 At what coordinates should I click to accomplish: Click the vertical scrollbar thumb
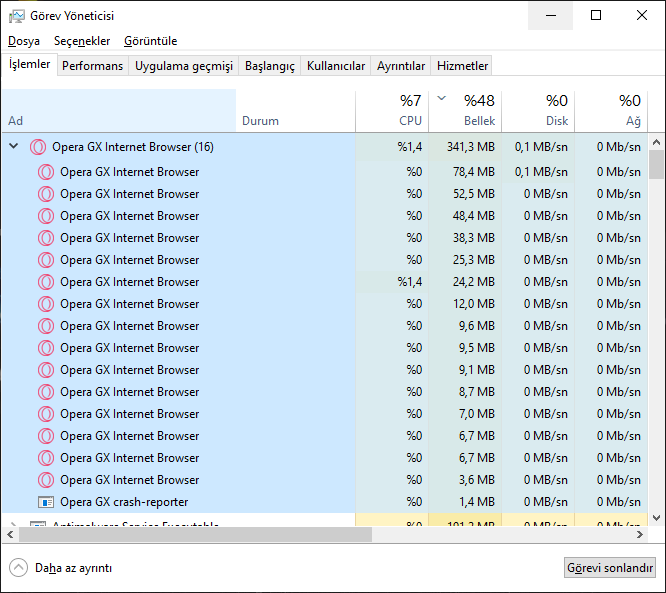[656, 164]
